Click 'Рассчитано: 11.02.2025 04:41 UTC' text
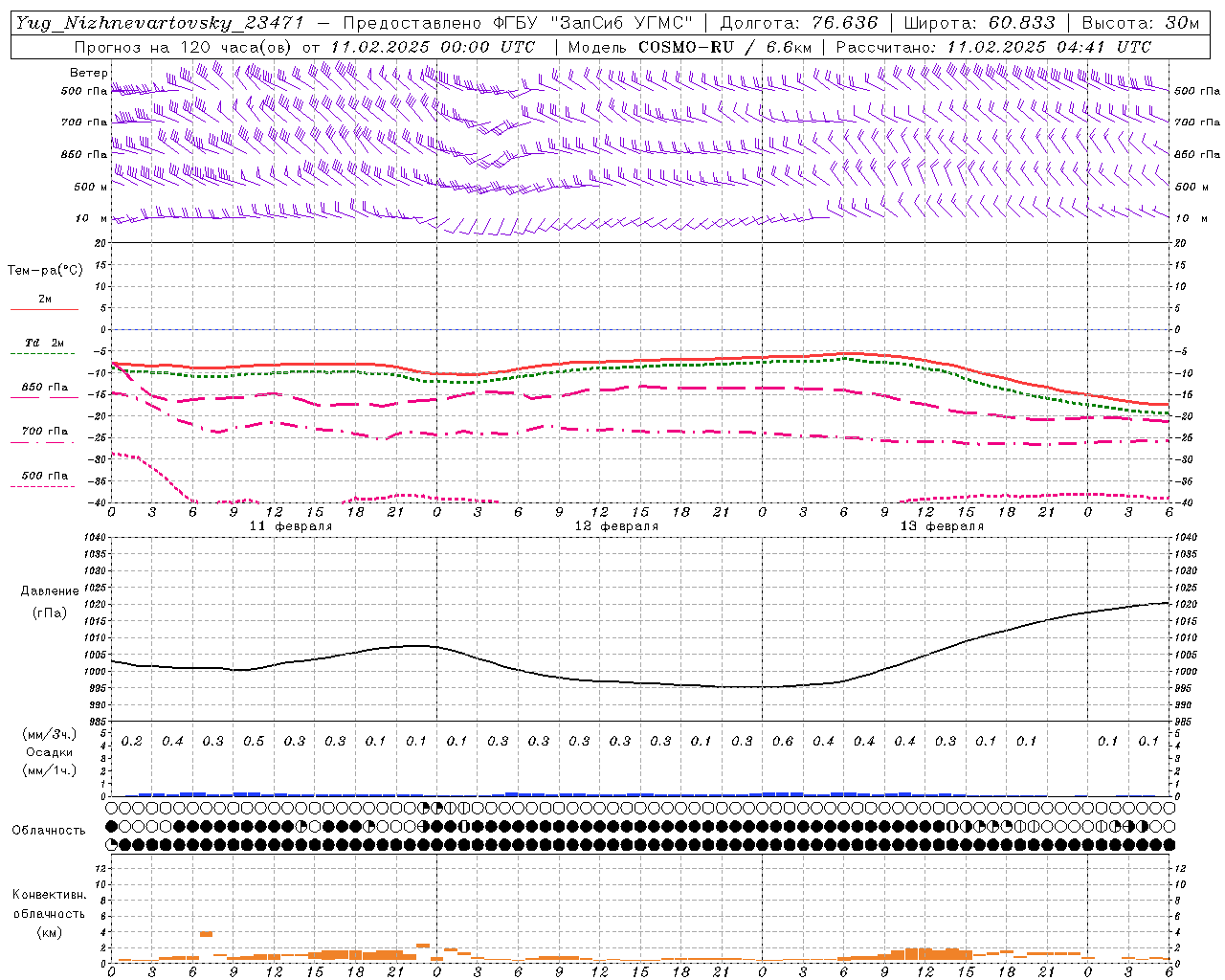 click(x=993, y=47)
